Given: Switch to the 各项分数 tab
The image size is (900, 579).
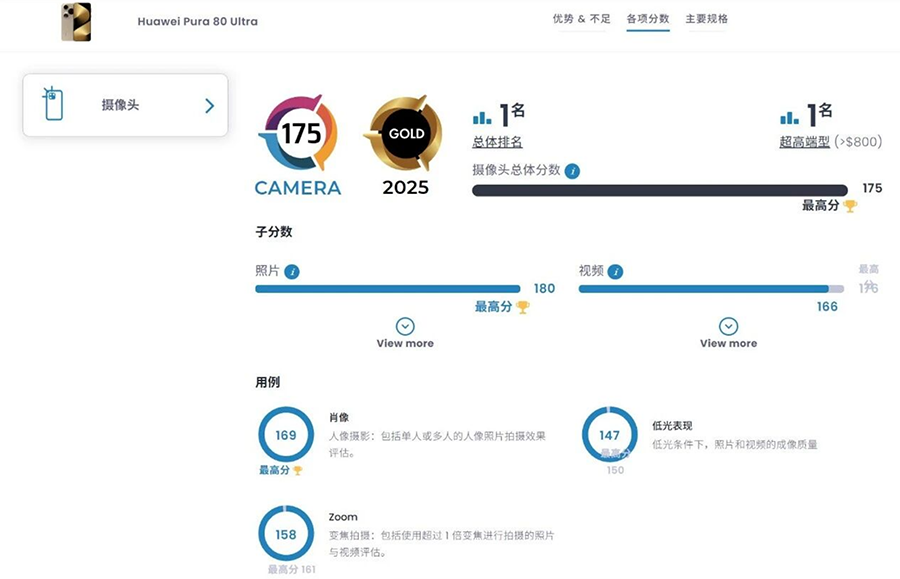Looking at the screenshot, I should coord(648,19).
